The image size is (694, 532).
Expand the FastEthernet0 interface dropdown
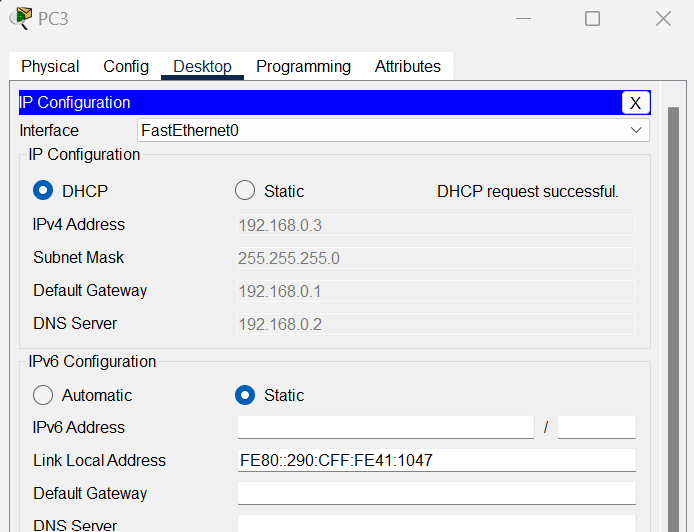(393, 130)
